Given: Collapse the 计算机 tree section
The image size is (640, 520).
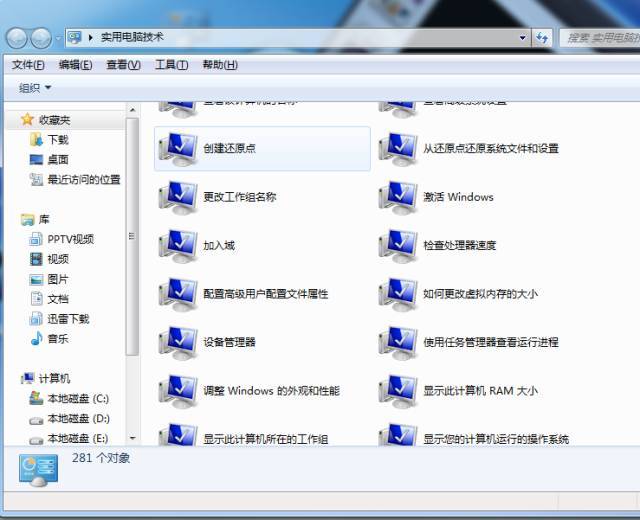Looking at the screenshot, I should [12, 378].
